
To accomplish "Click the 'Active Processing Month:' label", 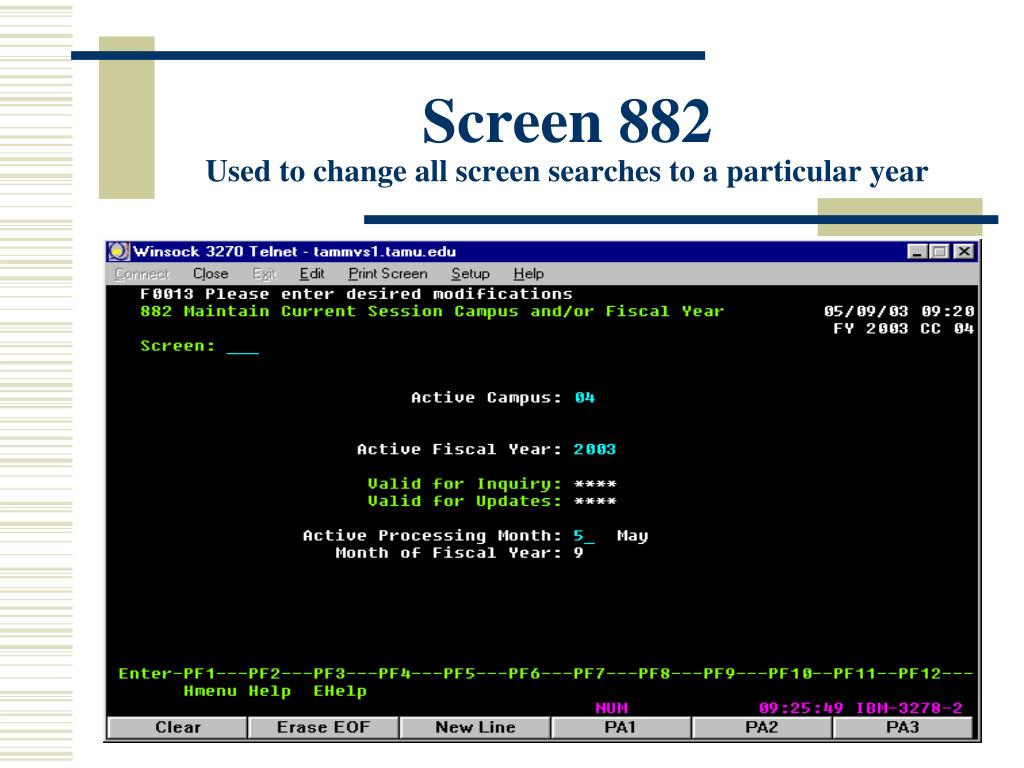I will [432, 536].
